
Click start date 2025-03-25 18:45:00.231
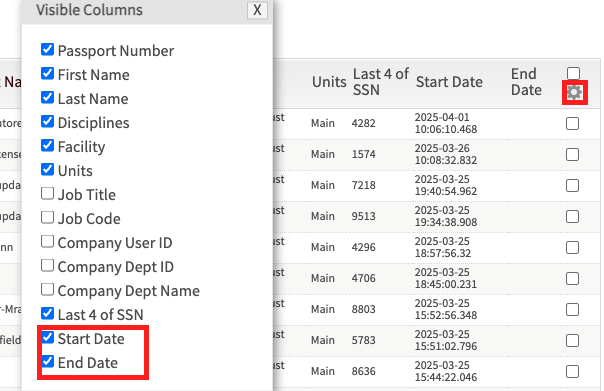click(446, 278)
